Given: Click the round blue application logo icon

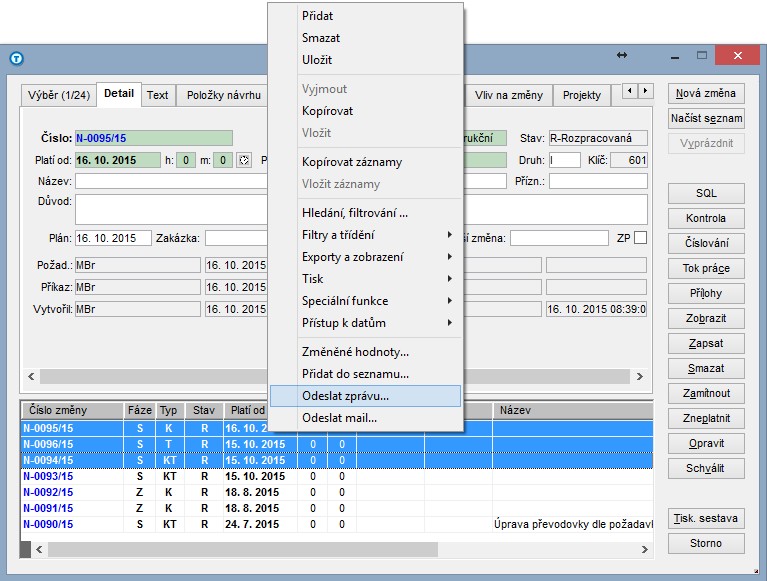Looking at the screenshot, I should coord(16,59).
